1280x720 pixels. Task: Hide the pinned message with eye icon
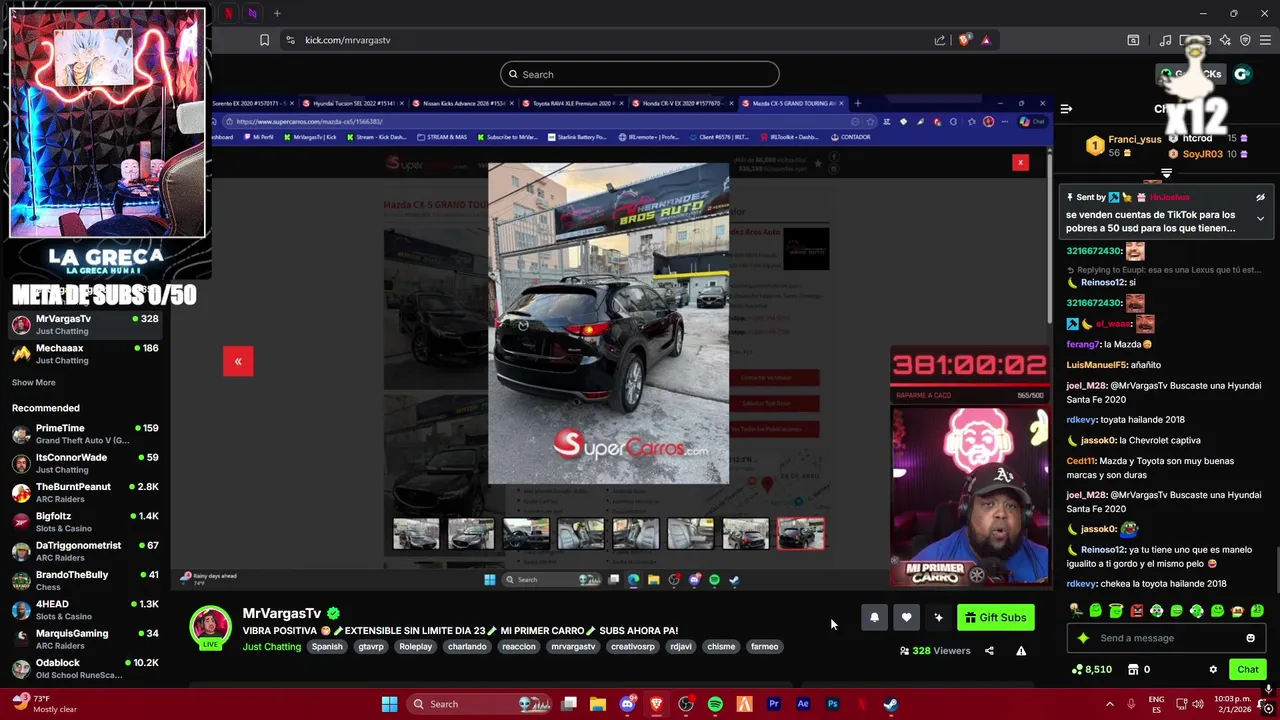tap(1260, 198)
